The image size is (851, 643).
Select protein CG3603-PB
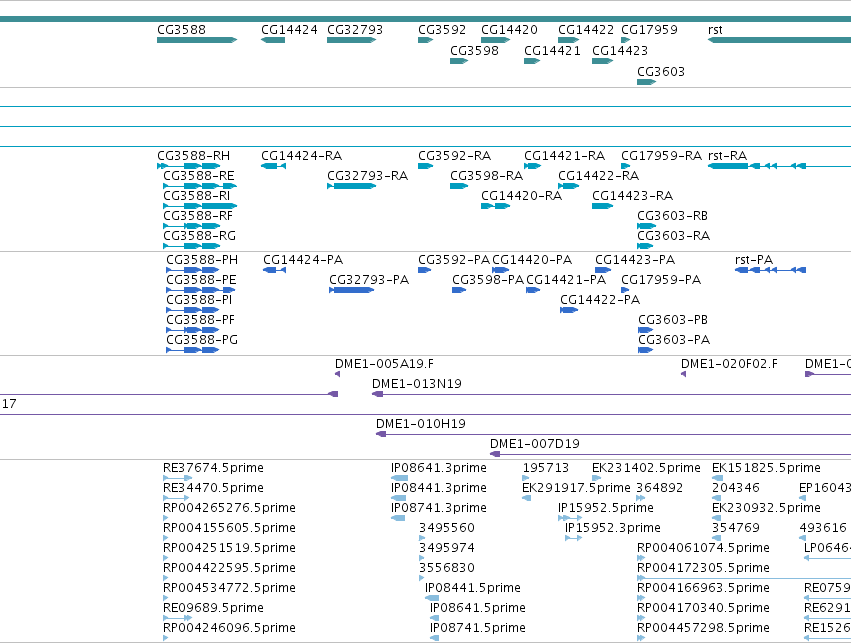coord(645,330)
